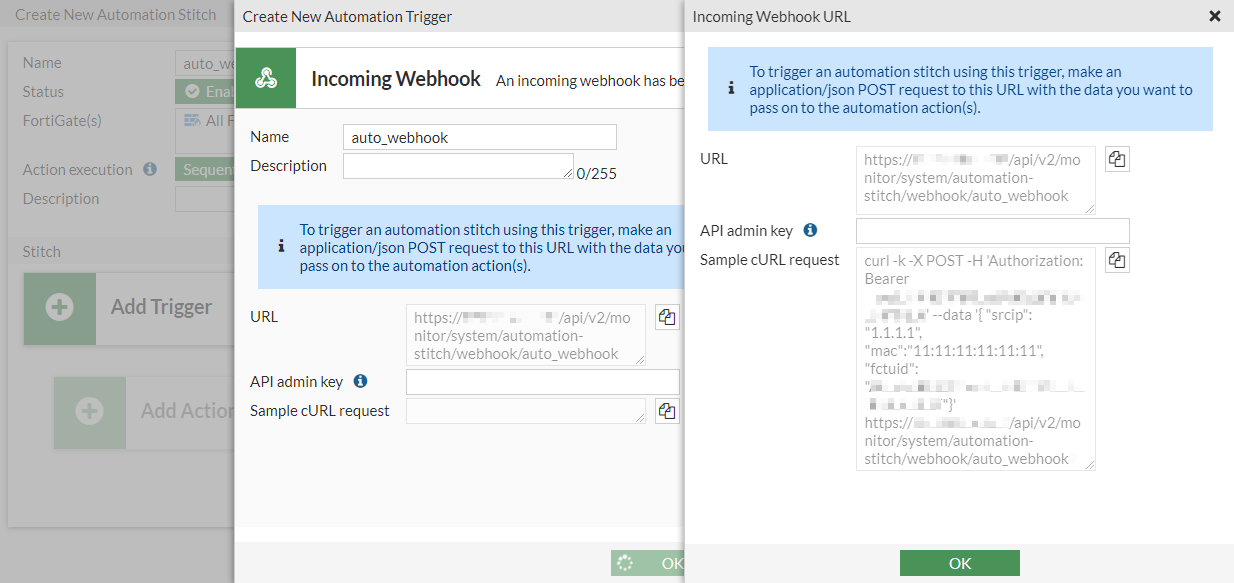
Task: Click the API admin key field in right panel
Action: [992, 231]
